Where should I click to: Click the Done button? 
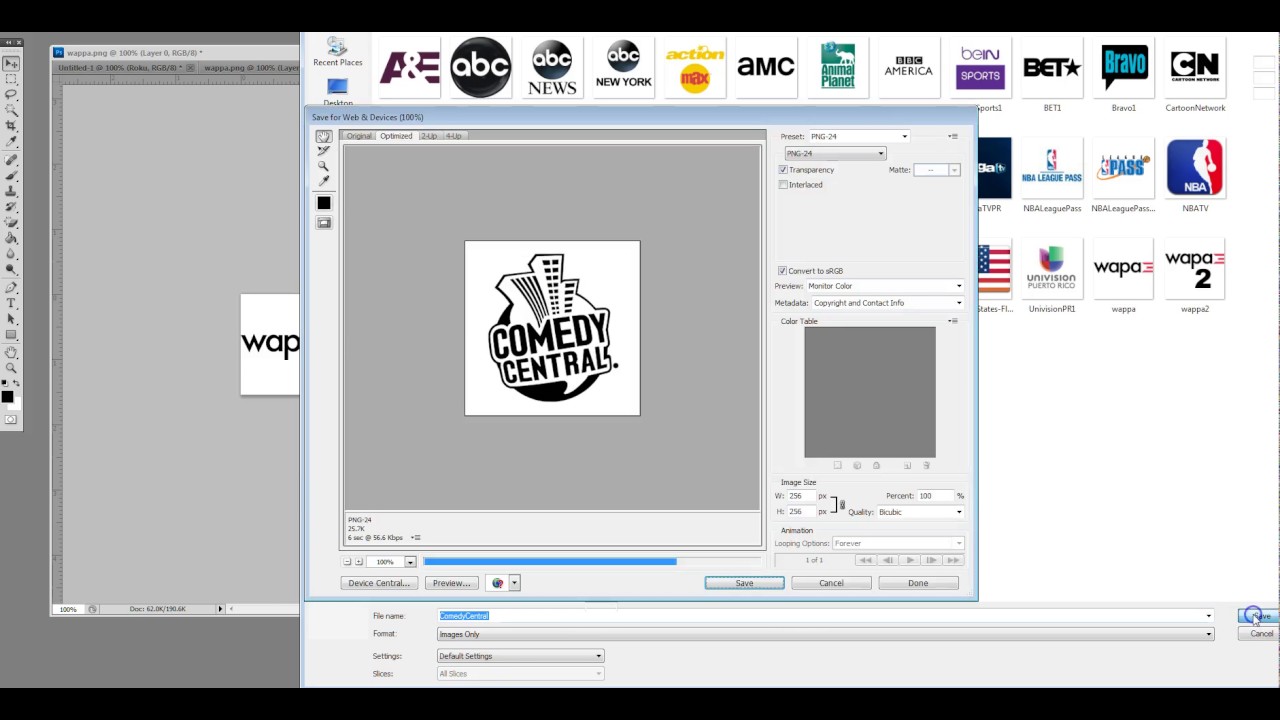coord(918,583)
